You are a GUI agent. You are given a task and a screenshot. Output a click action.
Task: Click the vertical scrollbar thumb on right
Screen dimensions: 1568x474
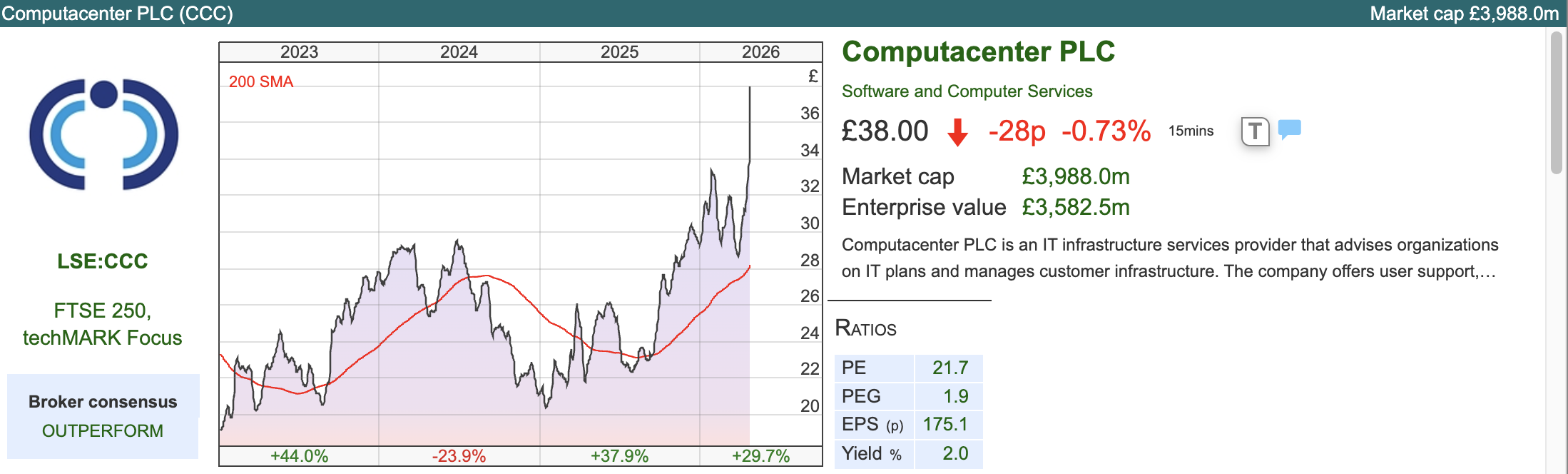pos(1556,101)
